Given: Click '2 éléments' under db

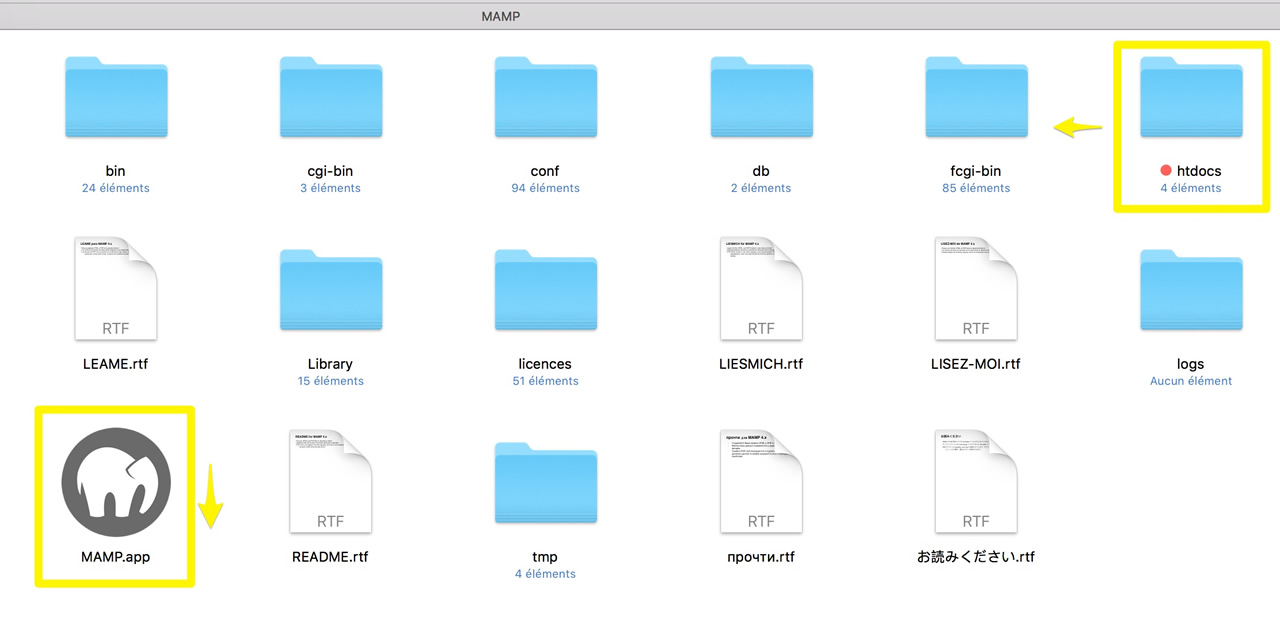Looking at the screenshot, I should click(x=761, y=188).
